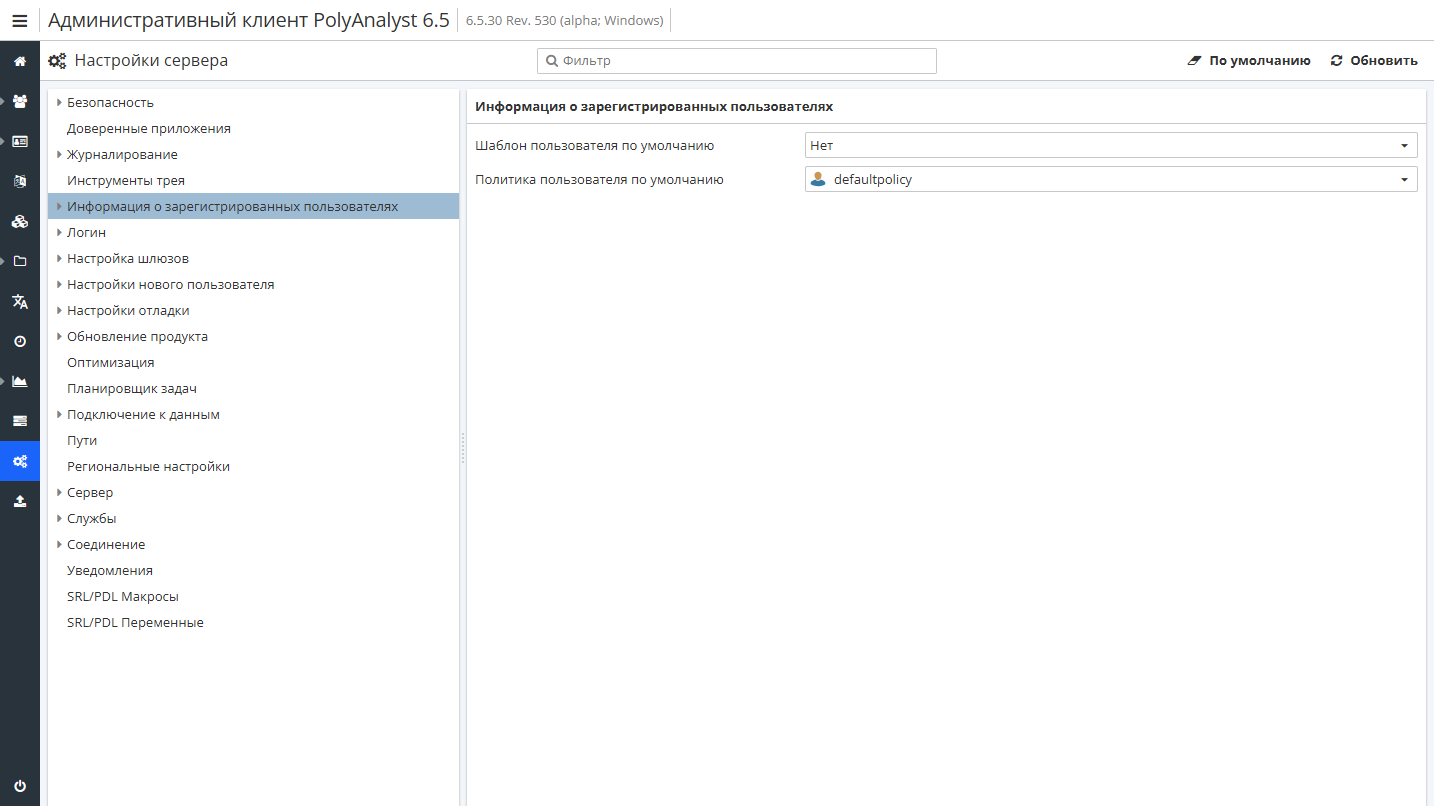Viewport: 1434px width, 806px height.
Task: Expand the Логин tree node arrow
Action: pos(60,232)
